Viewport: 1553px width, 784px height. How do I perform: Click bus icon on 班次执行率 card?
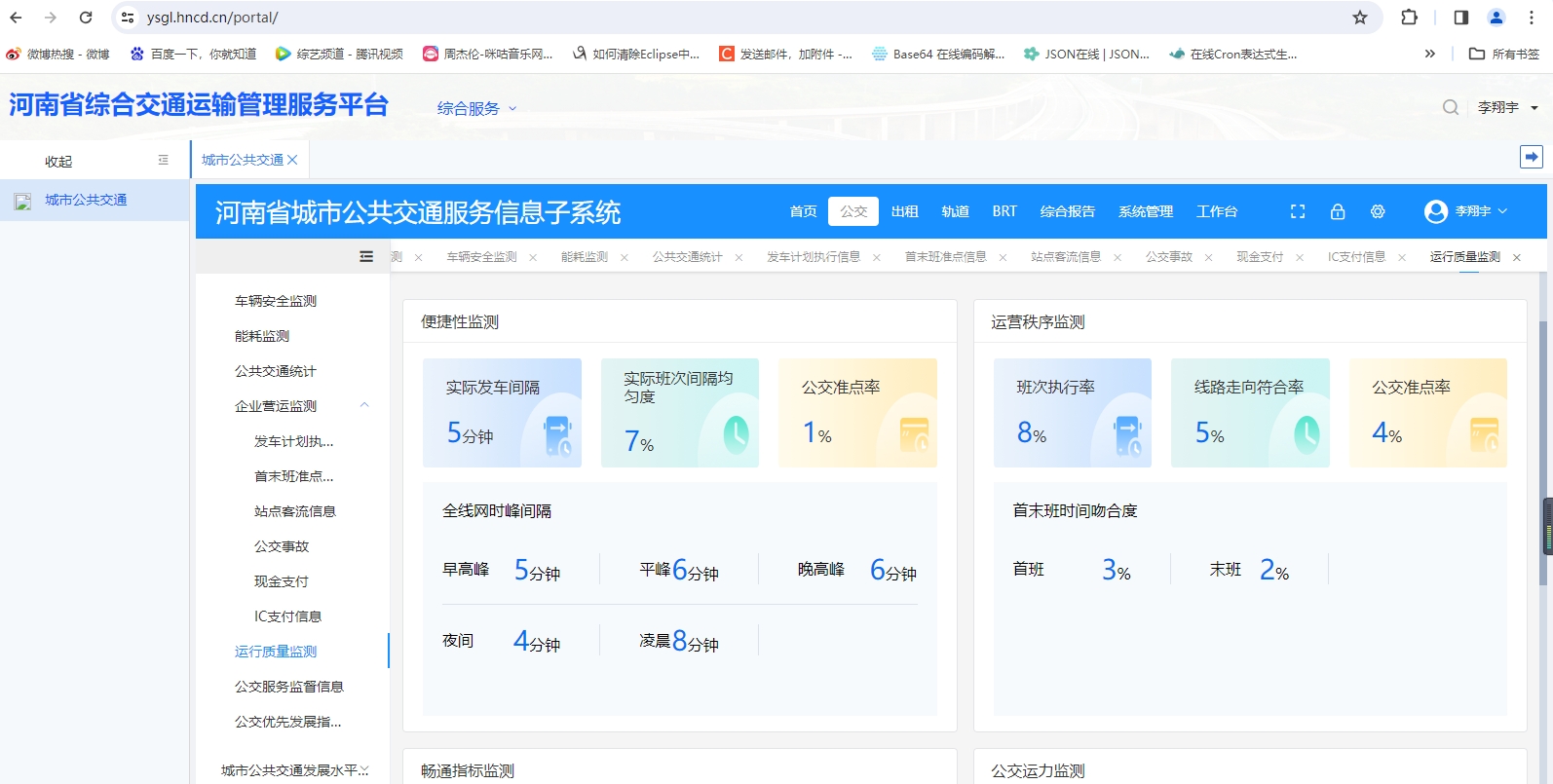coord(1128,435)
